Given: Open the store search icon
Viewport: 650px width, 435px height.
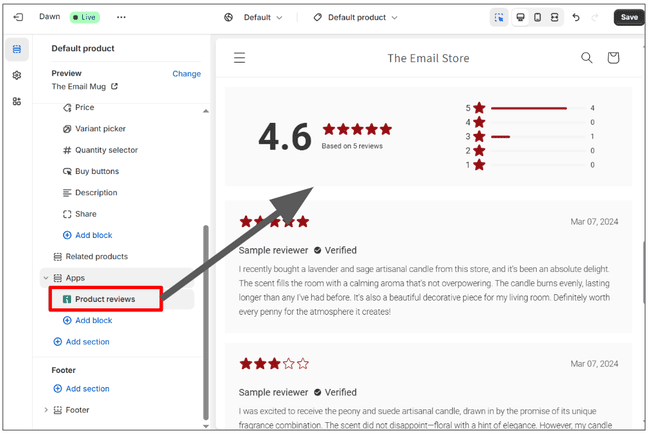Looking at the screenshot, I should pos(587,58).
